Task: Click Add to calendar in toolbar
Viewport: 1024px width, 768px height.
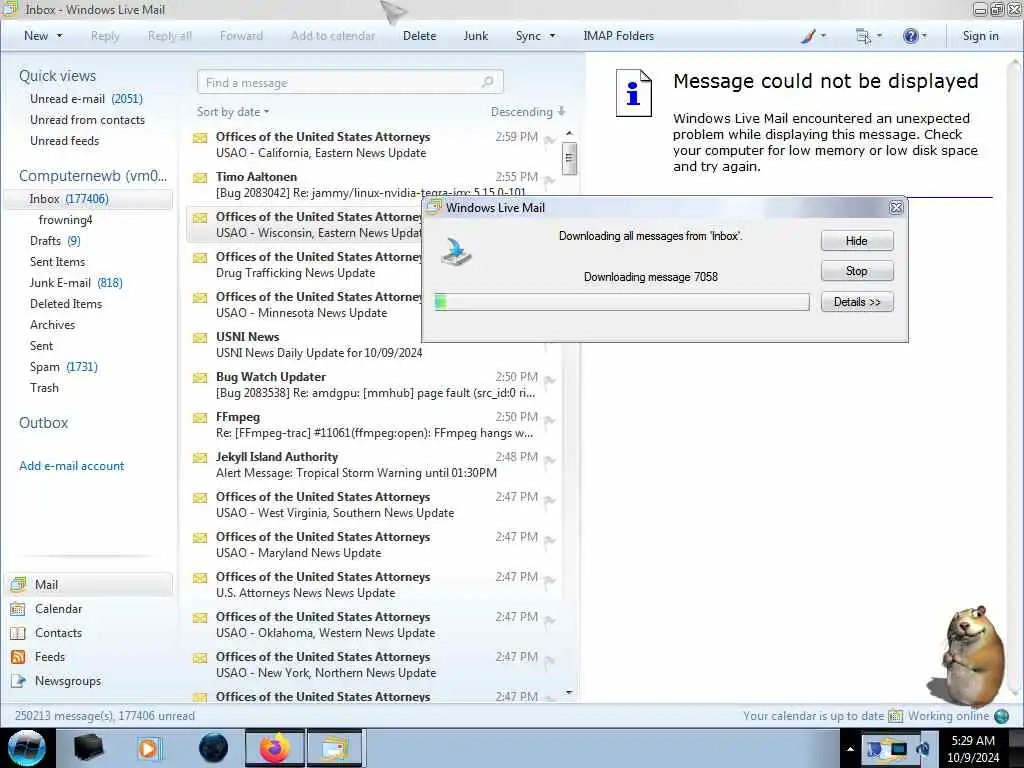Action: [x=333, y=36]
